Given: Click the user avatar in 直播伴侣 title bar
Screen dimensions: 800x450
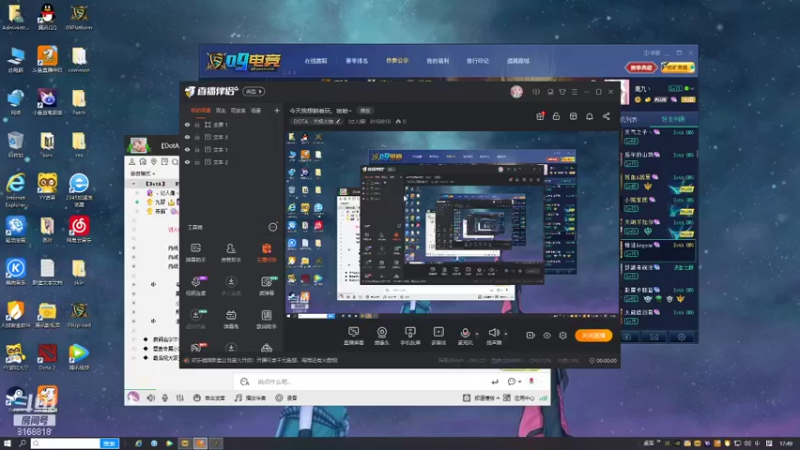Looking at the screenshot, I should click(x=516, y=91).
